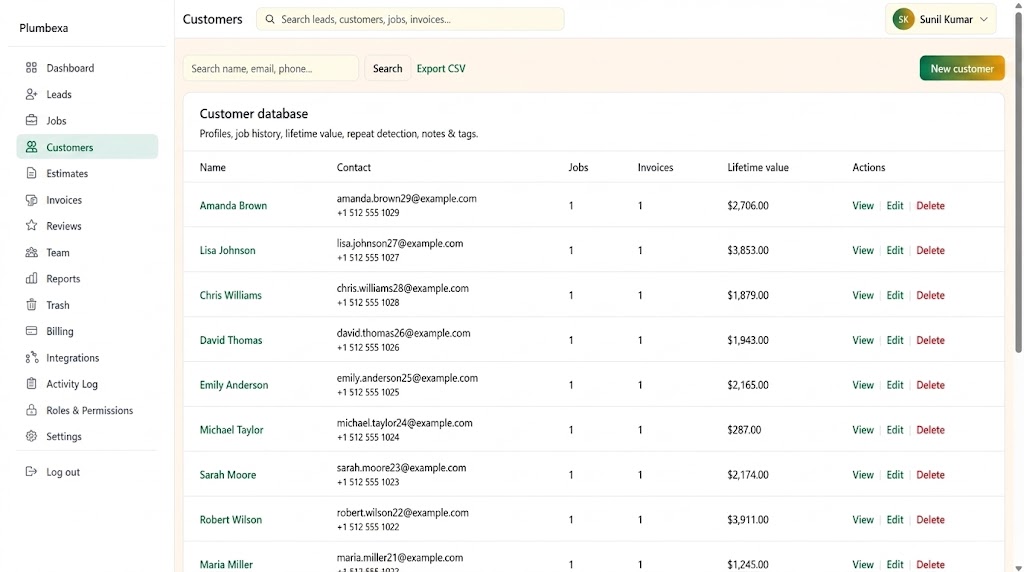The height and width of the screenshot is (572, 1024).
Task: Open Billing in the sidebar
Action: (88, 331)
